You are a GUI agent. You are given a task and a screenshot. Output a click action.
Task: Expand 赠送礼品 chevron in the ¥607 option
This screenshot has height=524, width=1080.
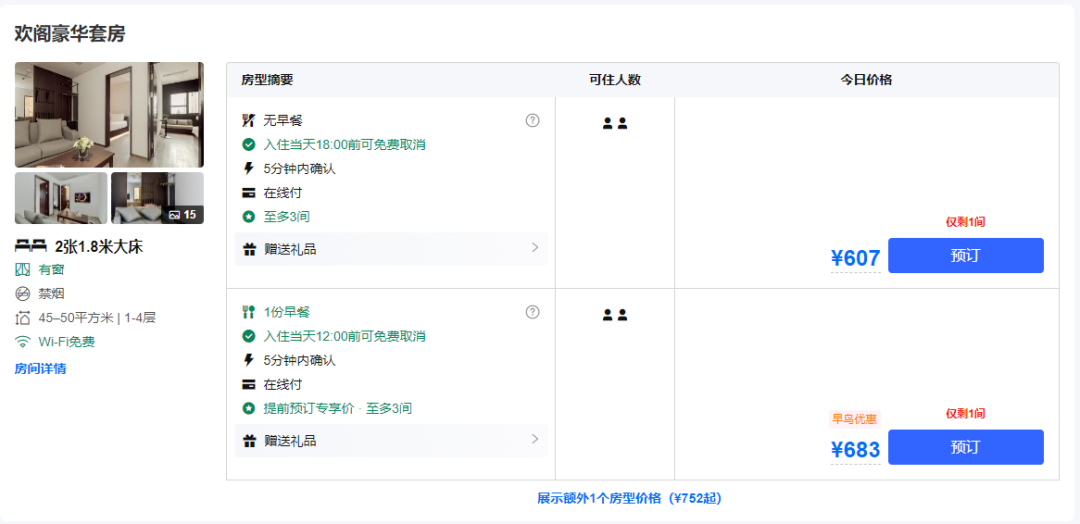point(535,248)
